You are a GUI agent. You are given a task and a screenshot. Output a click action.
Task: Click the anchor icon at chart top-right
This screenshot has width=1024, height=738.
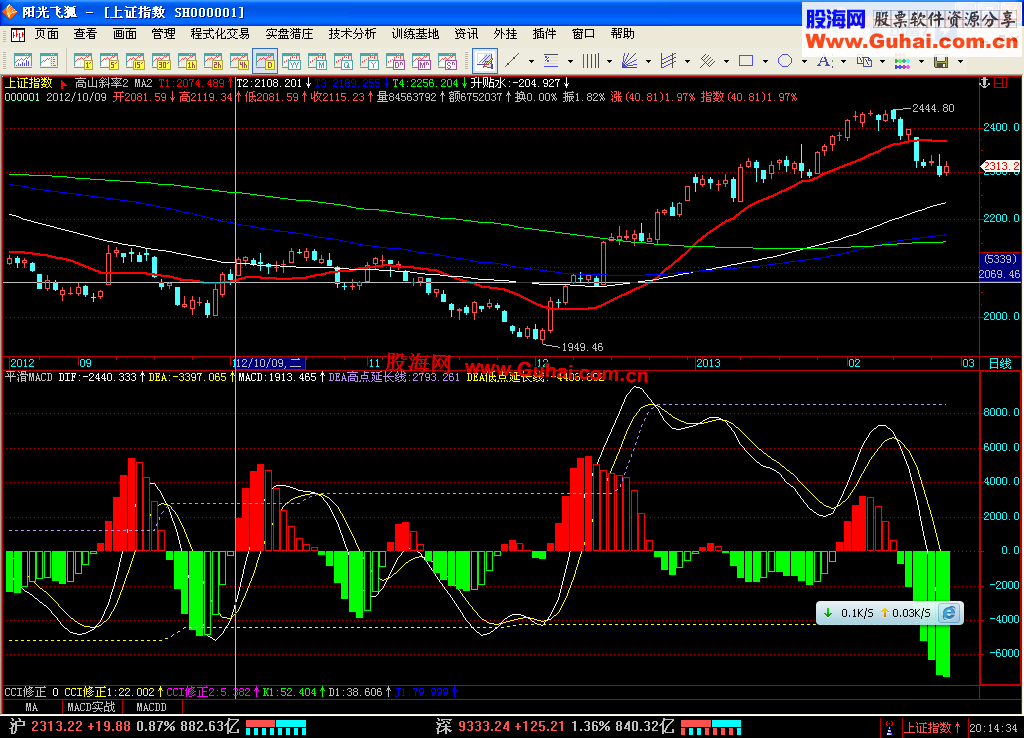[x=985, y=82]
